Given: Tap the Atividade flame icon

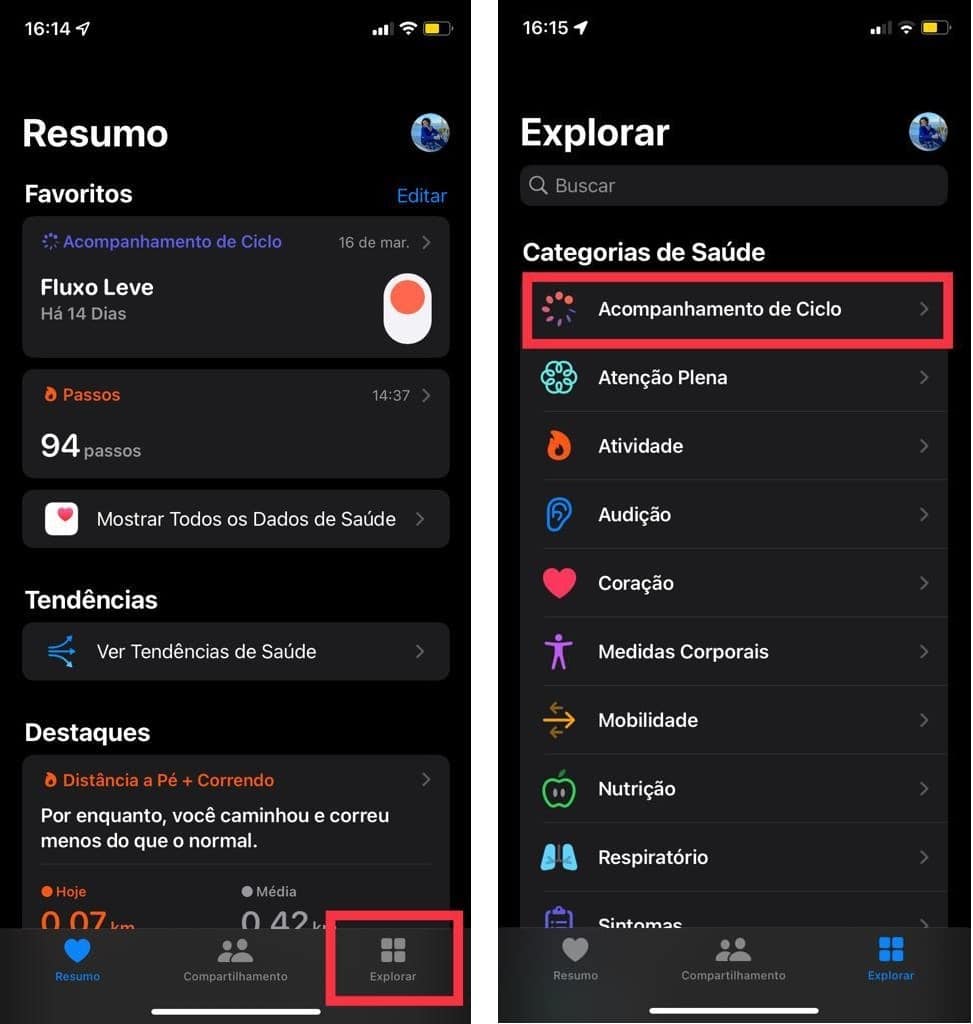Looking at the screenshot, I should pyautogui.click(x=558, y=446).
